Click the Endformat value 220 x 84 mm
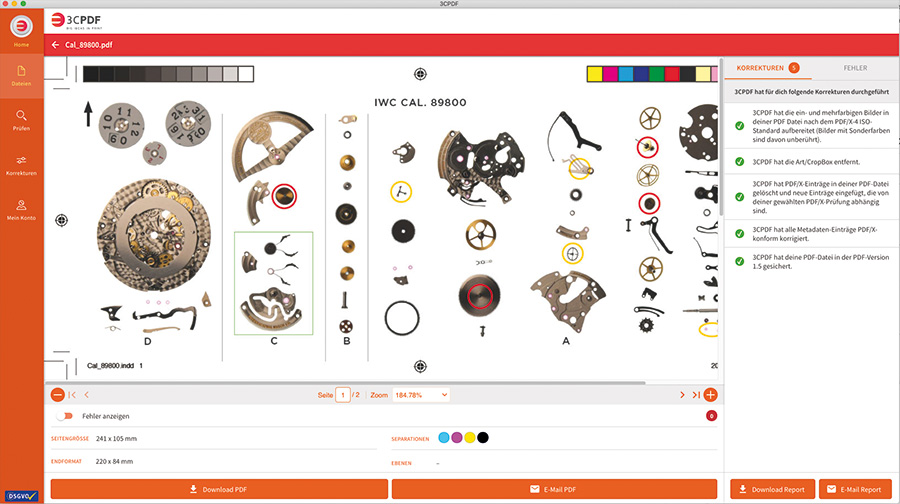The image size is (900, 504). 114,462
